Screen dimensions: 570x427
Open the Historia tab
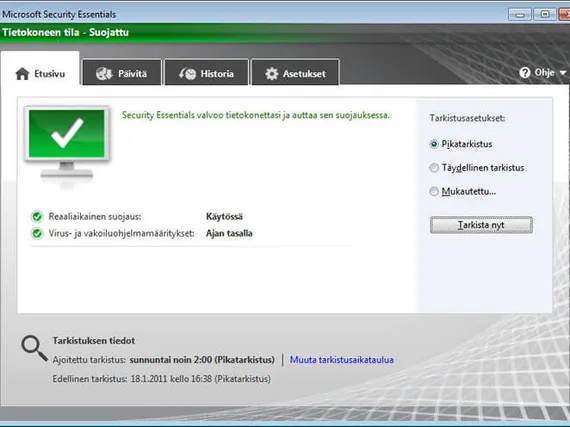206,72
